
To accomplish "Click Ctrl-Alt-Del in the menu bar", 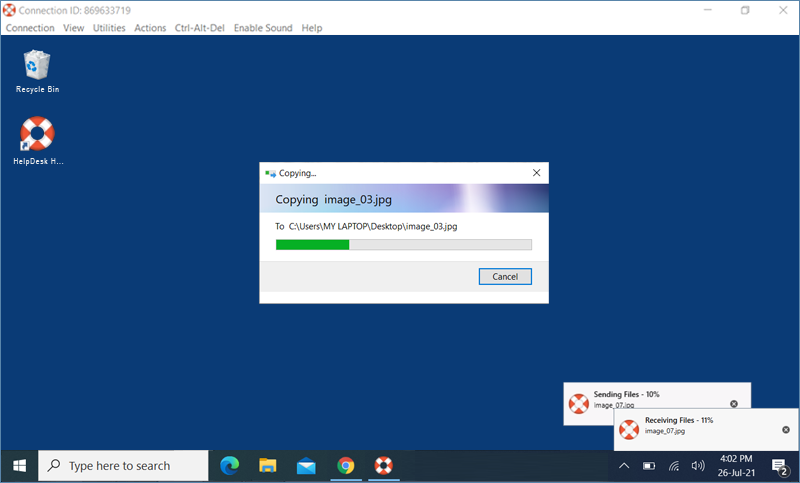I will [200, 28].
